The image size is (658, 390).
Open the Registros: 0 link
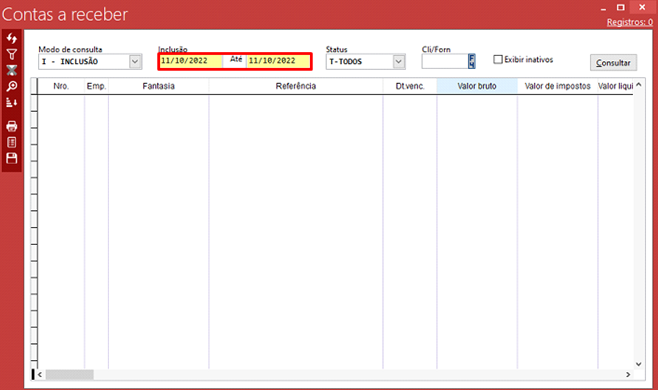[x=629, y=22]
